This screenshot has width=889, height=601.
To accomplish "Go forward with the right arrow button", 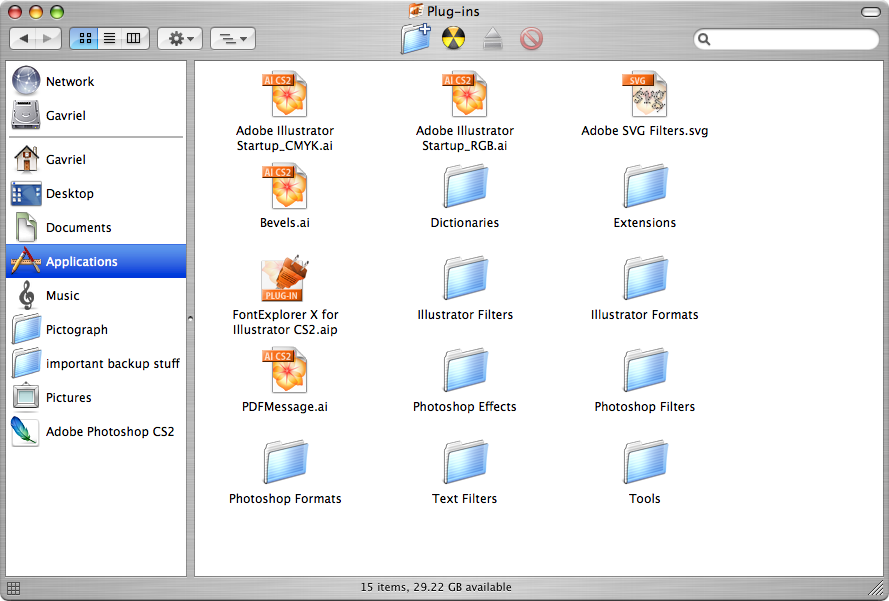I will (x=49, y=39).
